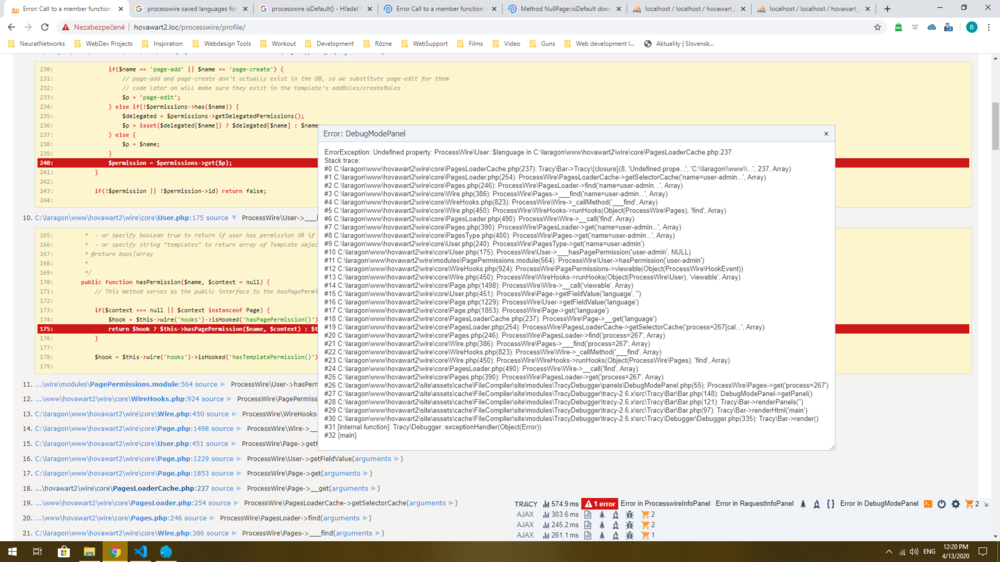Open the WebDev Projects bookmark folder

pyautogui.click(x=108, y=44)
